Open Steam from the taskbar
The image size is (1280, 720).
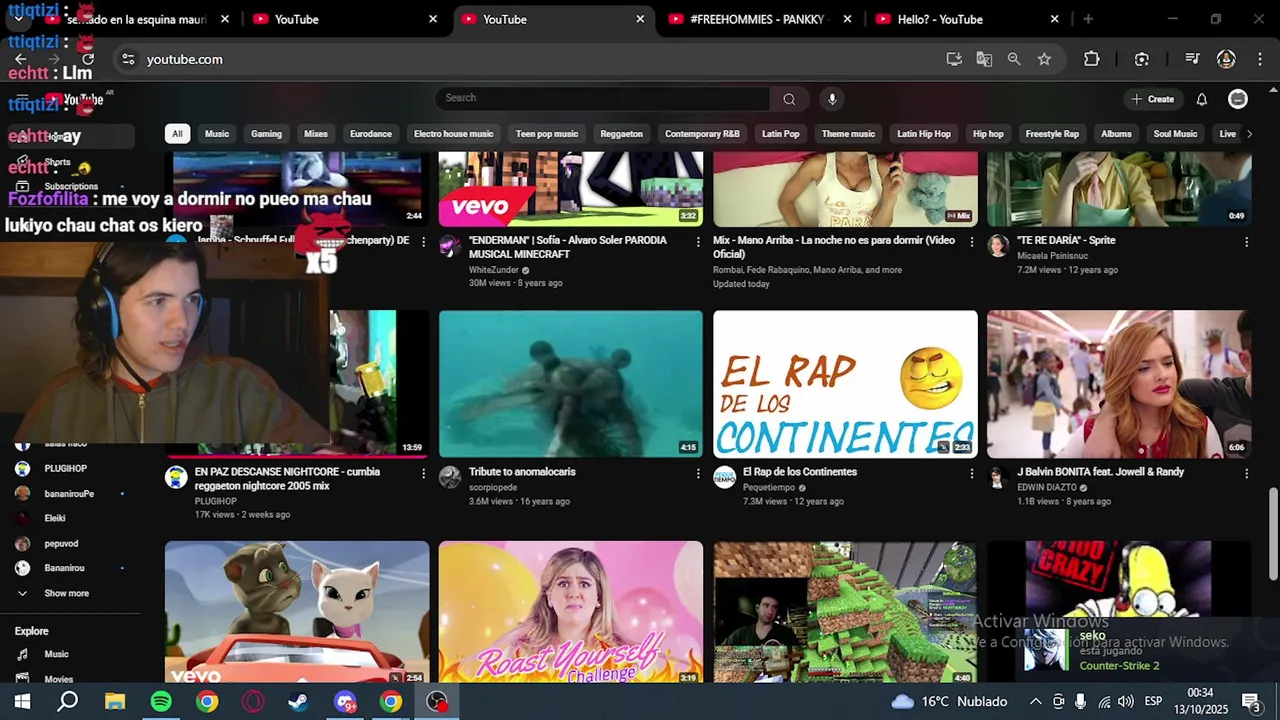tap(298, 702)
